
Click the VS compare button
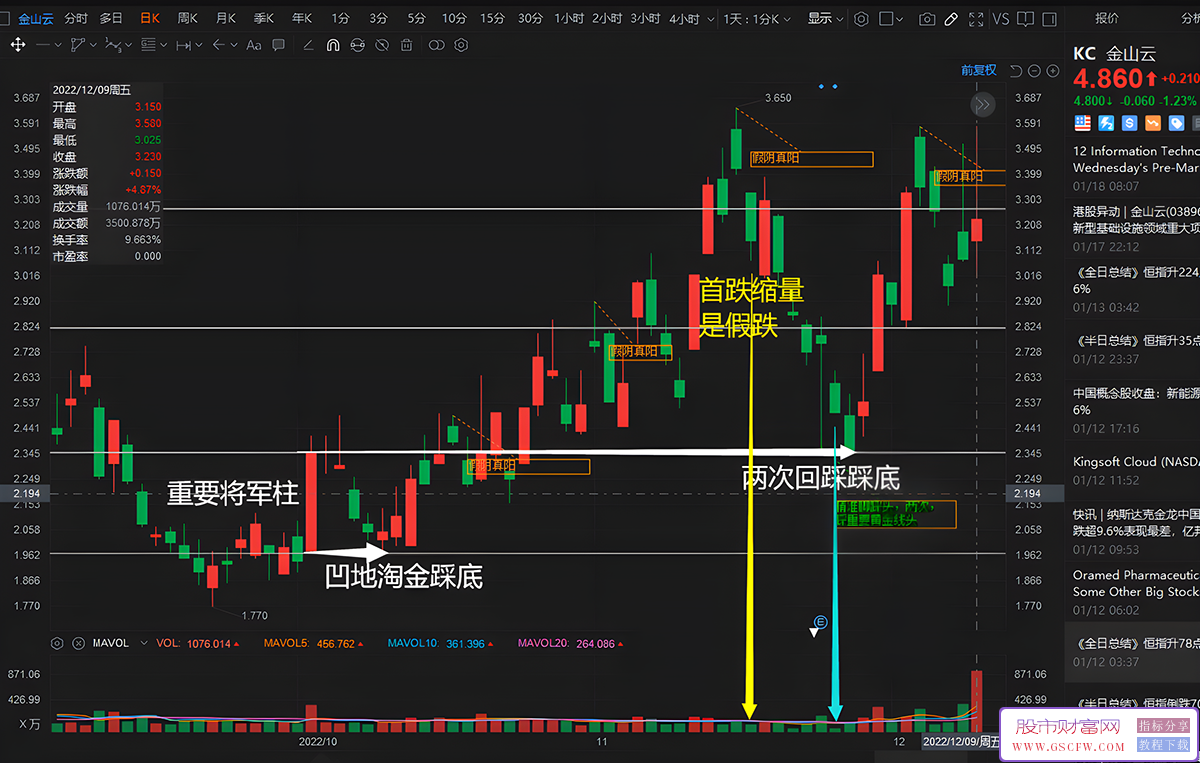click(1001, 19)
